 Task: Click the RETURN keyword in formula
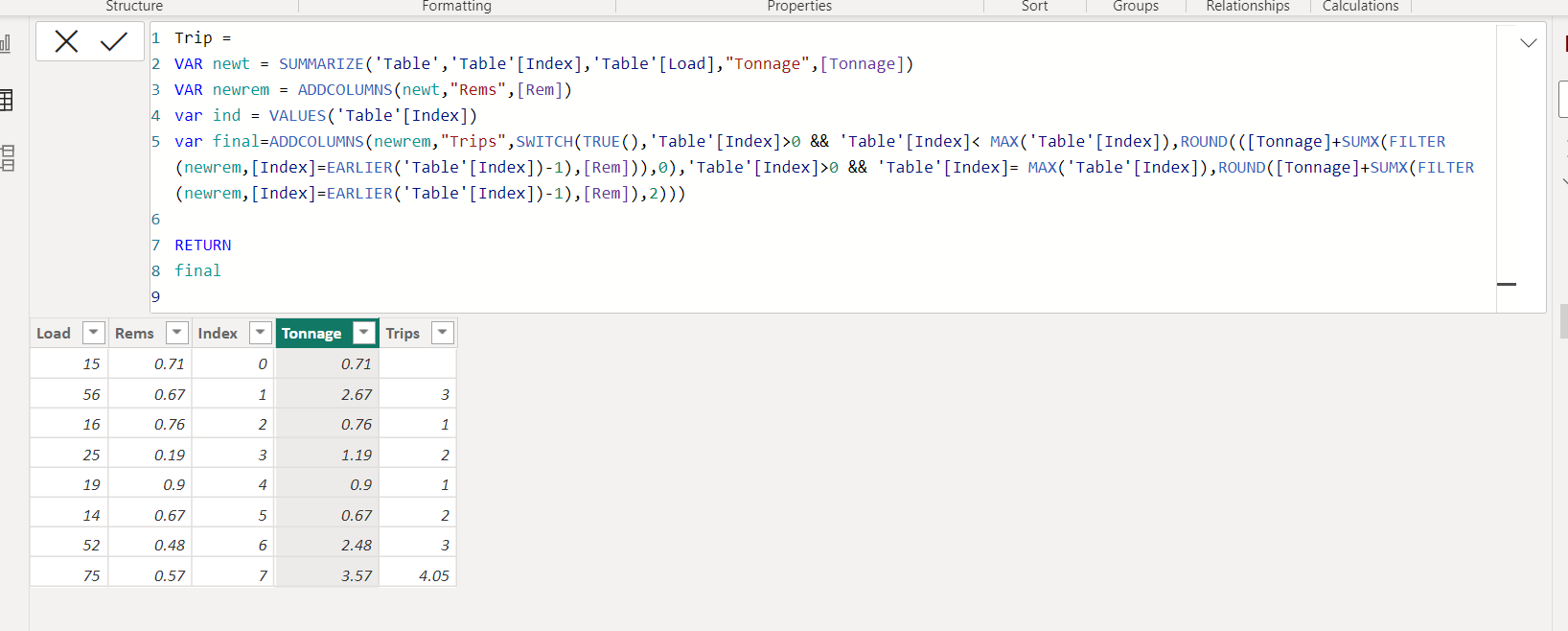(x=203, y=245)
